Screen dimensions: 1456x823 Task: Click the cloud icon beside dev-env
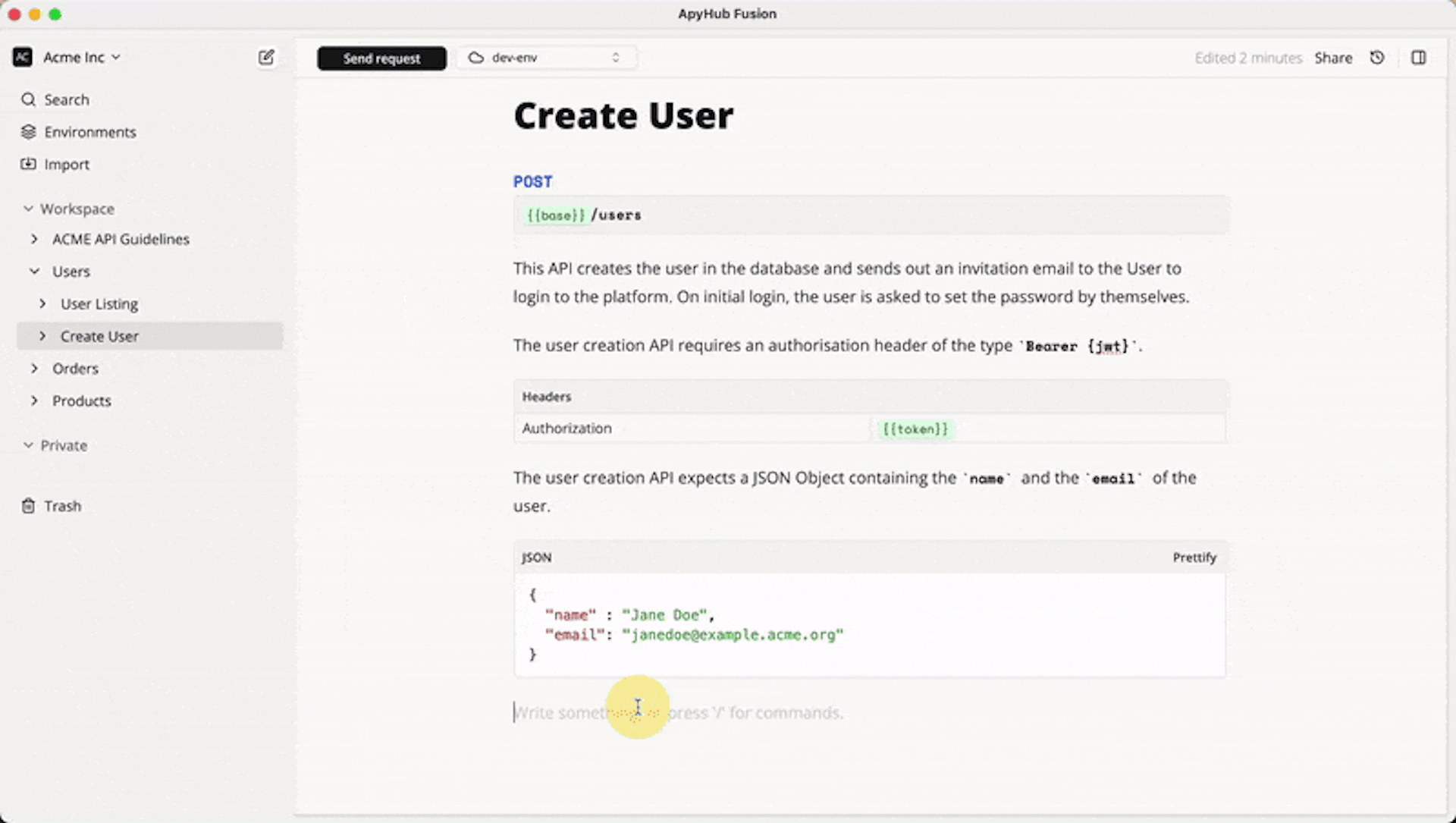tap(475, 57)
